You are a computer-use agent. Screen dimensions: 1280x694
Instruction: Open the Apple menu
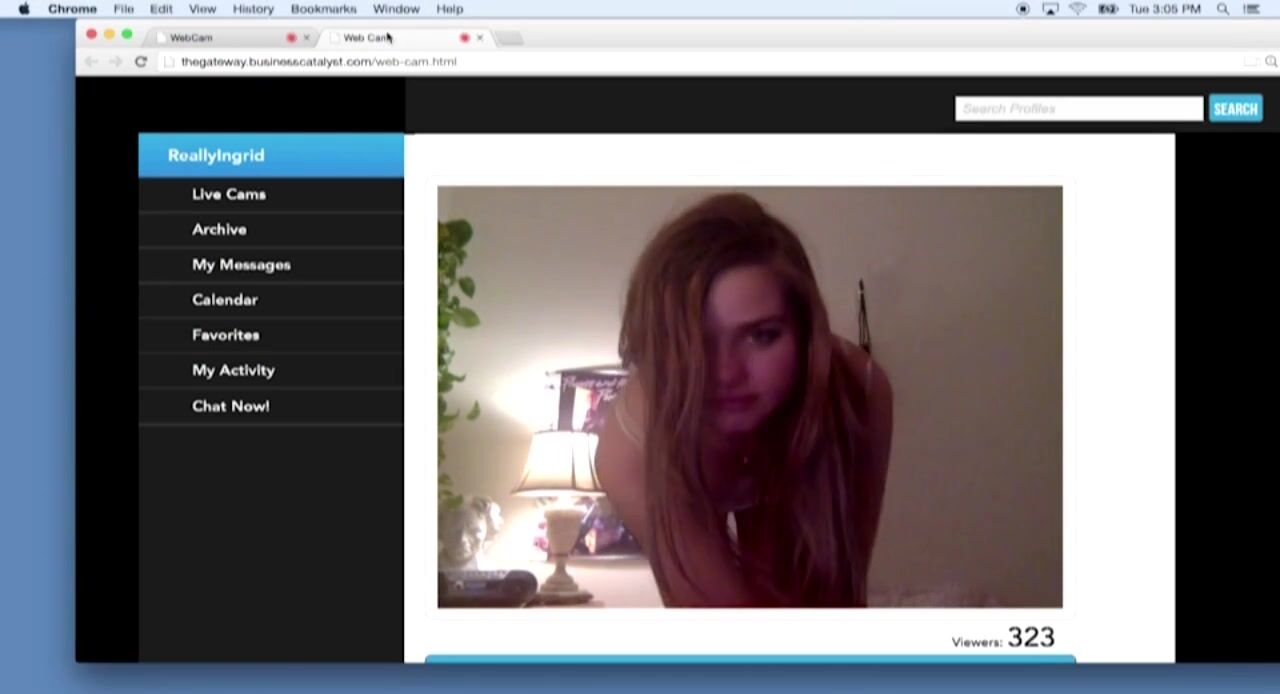(x=24, y=9)
